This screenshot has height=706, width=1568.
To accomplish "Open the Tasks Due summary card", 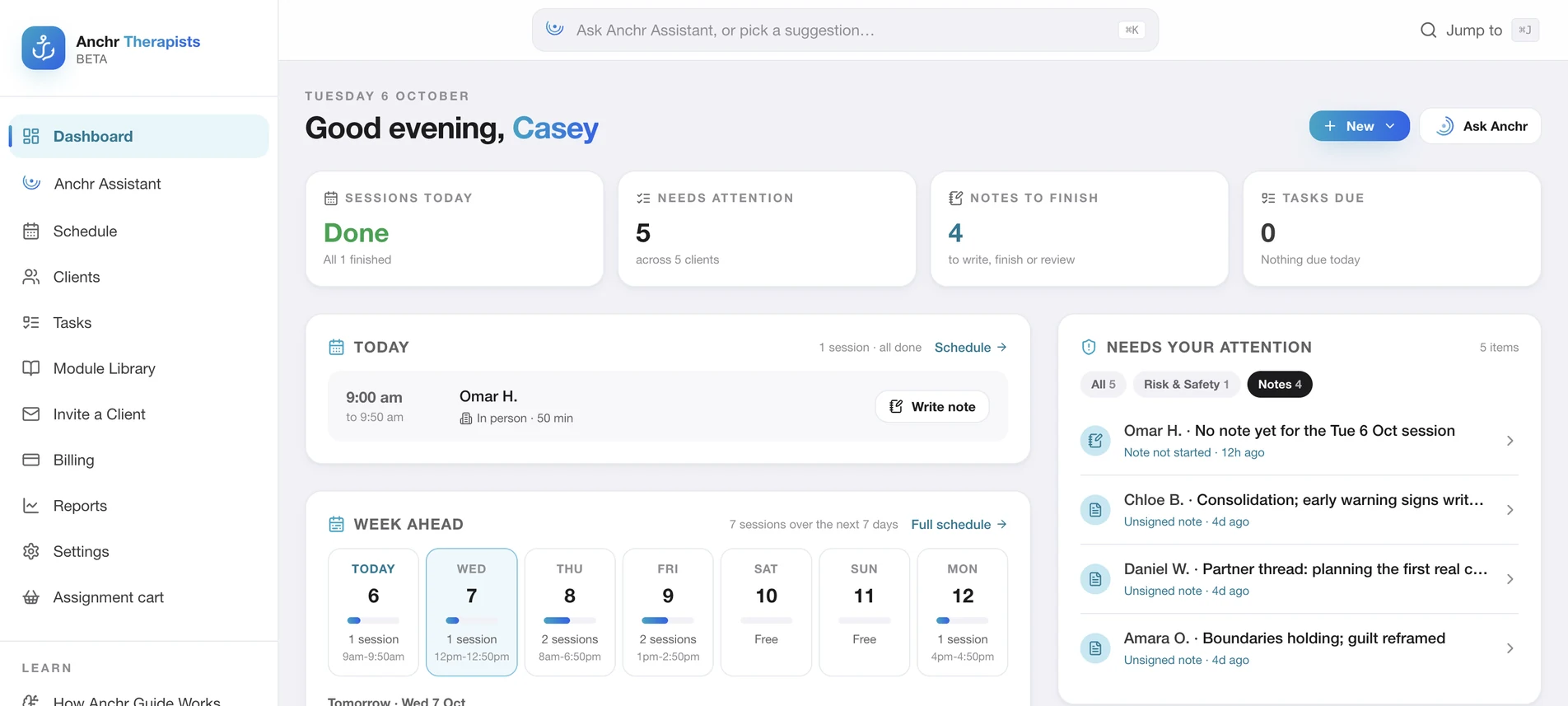I will [1392, 229].
